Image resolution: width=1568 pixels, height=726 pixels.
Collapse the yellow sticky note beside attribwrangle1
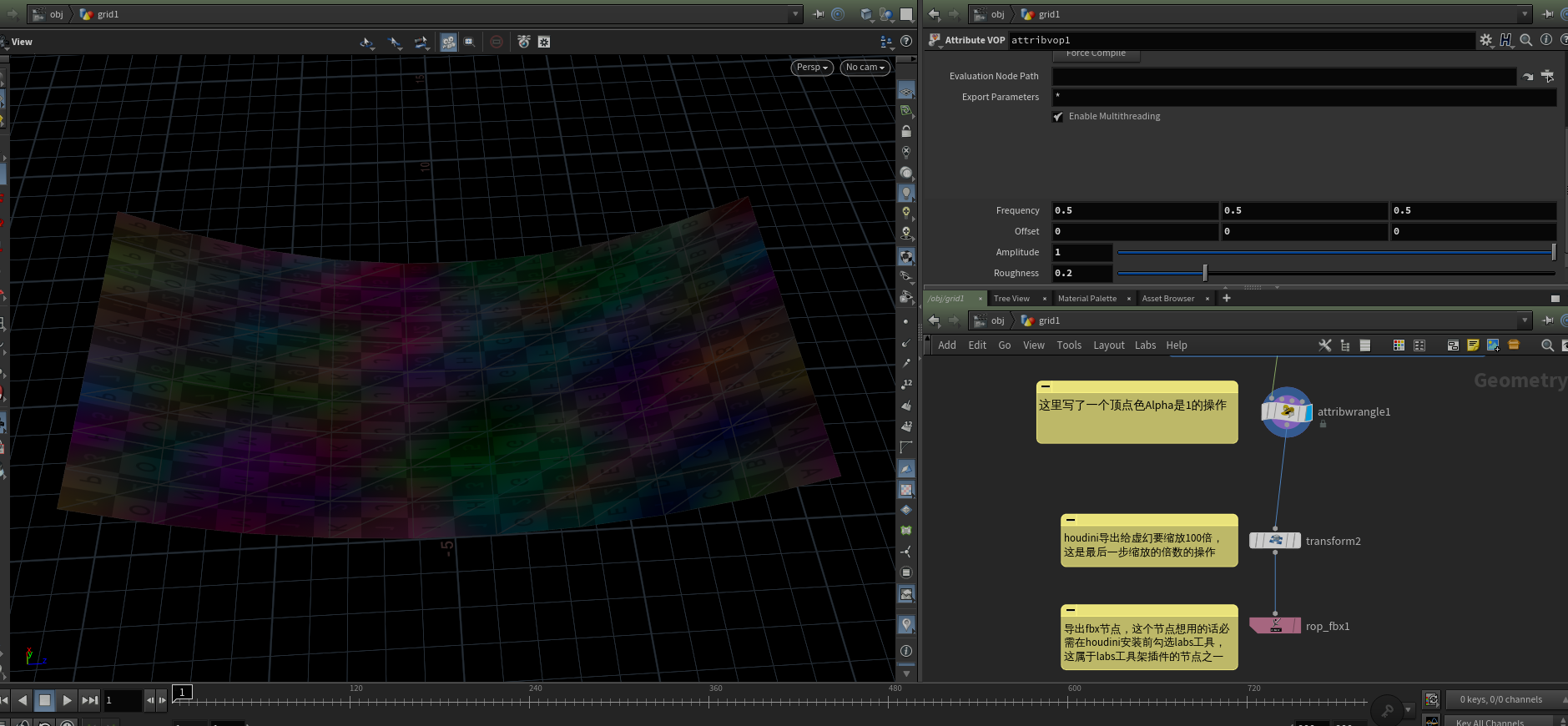click(x=1046, y=387)
